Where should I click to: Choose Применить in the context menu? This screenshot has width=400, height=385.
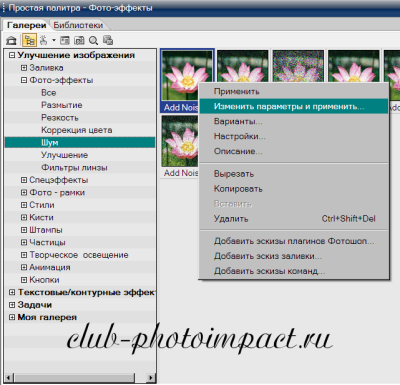pyautogui.click(x=294, y=91)
